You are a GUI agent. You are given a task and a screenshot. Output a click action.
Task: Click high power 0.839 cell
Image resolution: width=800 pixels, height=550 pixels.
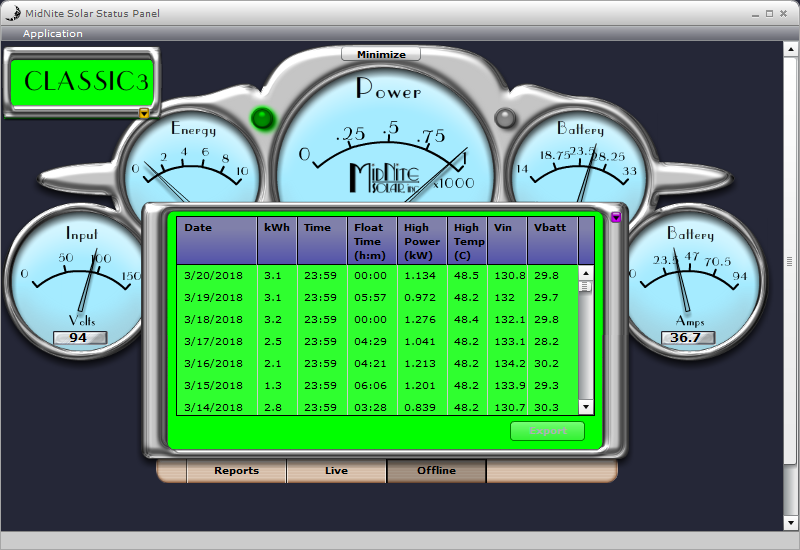[x=420, y=407]
